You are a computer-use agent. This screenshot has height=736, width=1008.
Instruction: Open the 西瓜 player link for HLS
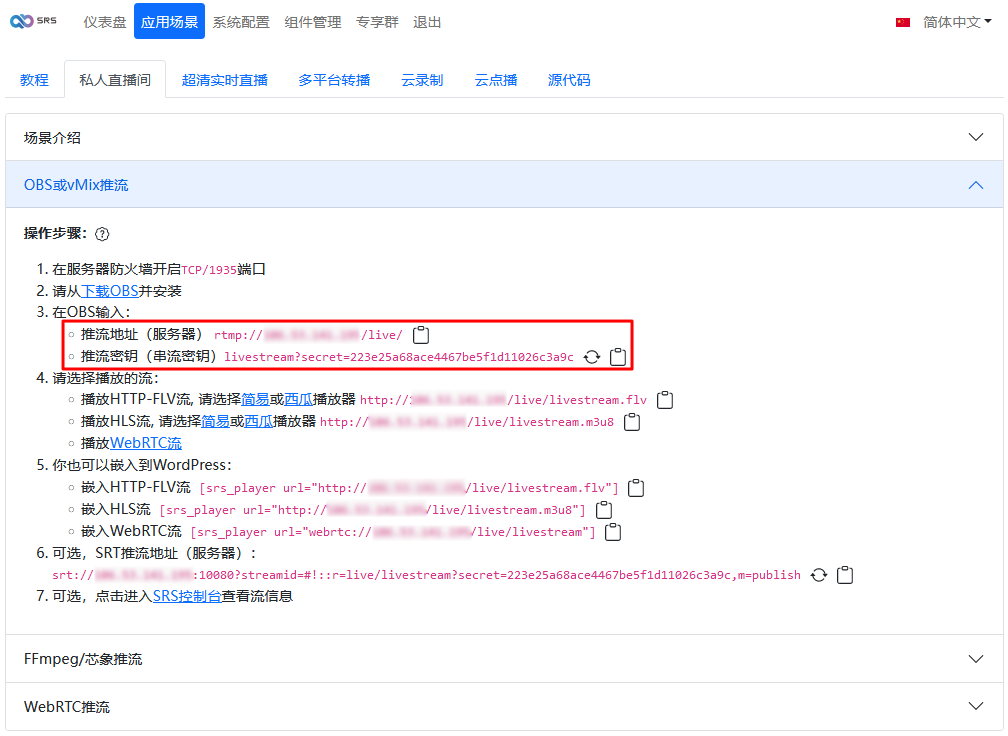(258, 421)
